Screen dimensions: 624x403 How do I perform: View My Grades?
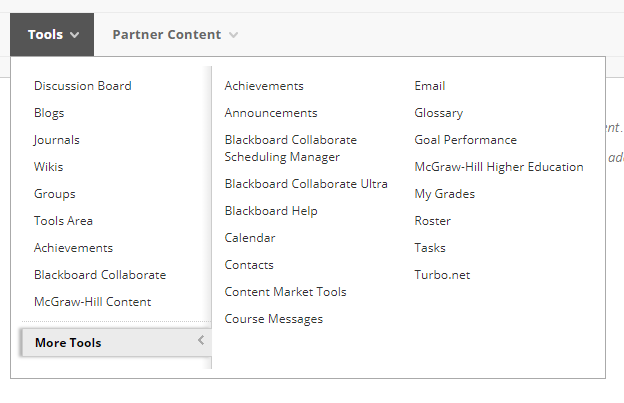click(445, 194)
